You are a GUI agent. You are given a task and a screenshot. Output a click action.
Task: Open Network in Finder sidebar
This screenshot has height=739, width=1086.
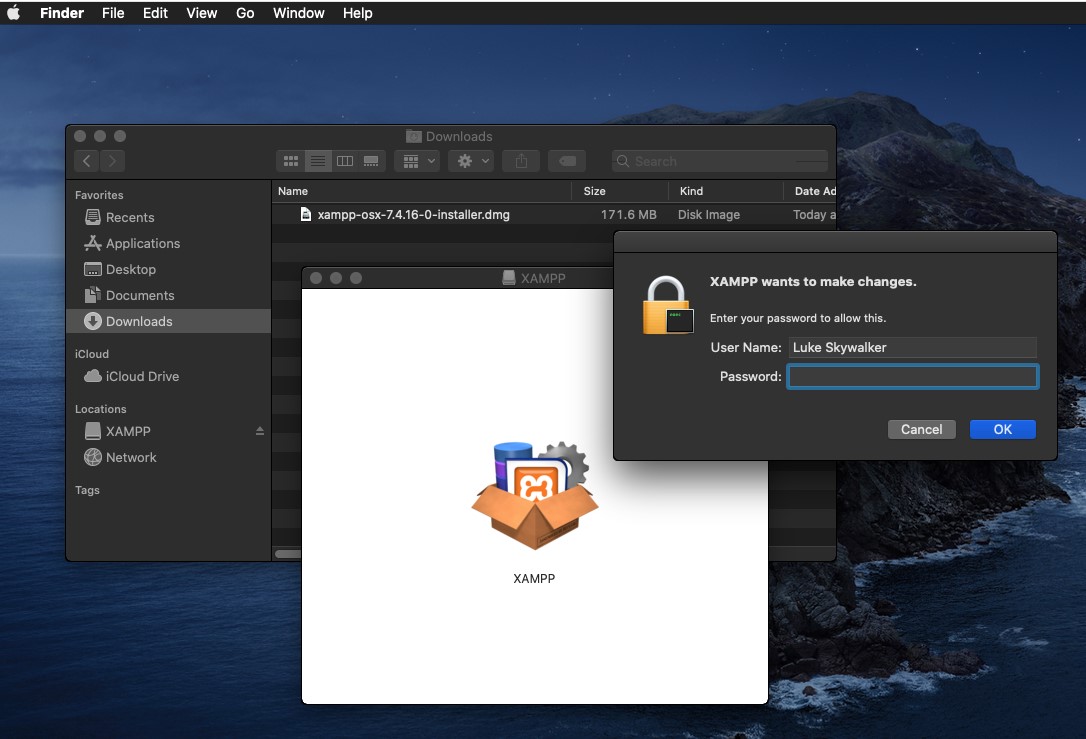pos(168,457)
